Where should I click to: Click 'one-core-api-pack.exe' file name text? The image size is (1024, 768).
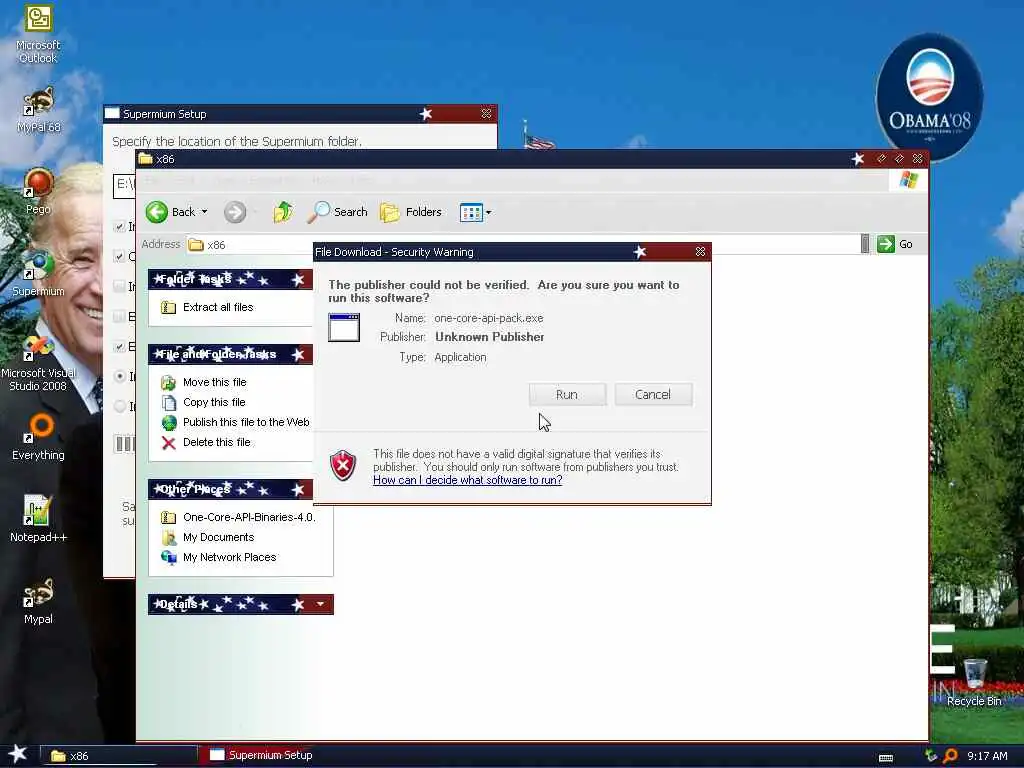488,318
